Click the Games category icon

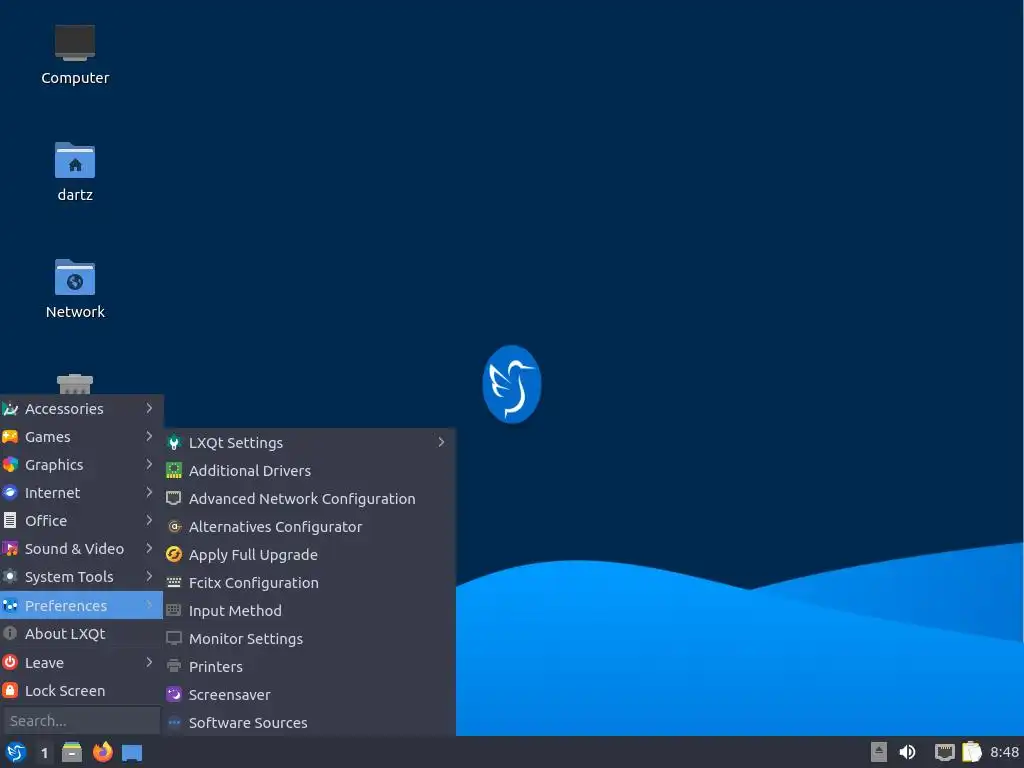10,437
